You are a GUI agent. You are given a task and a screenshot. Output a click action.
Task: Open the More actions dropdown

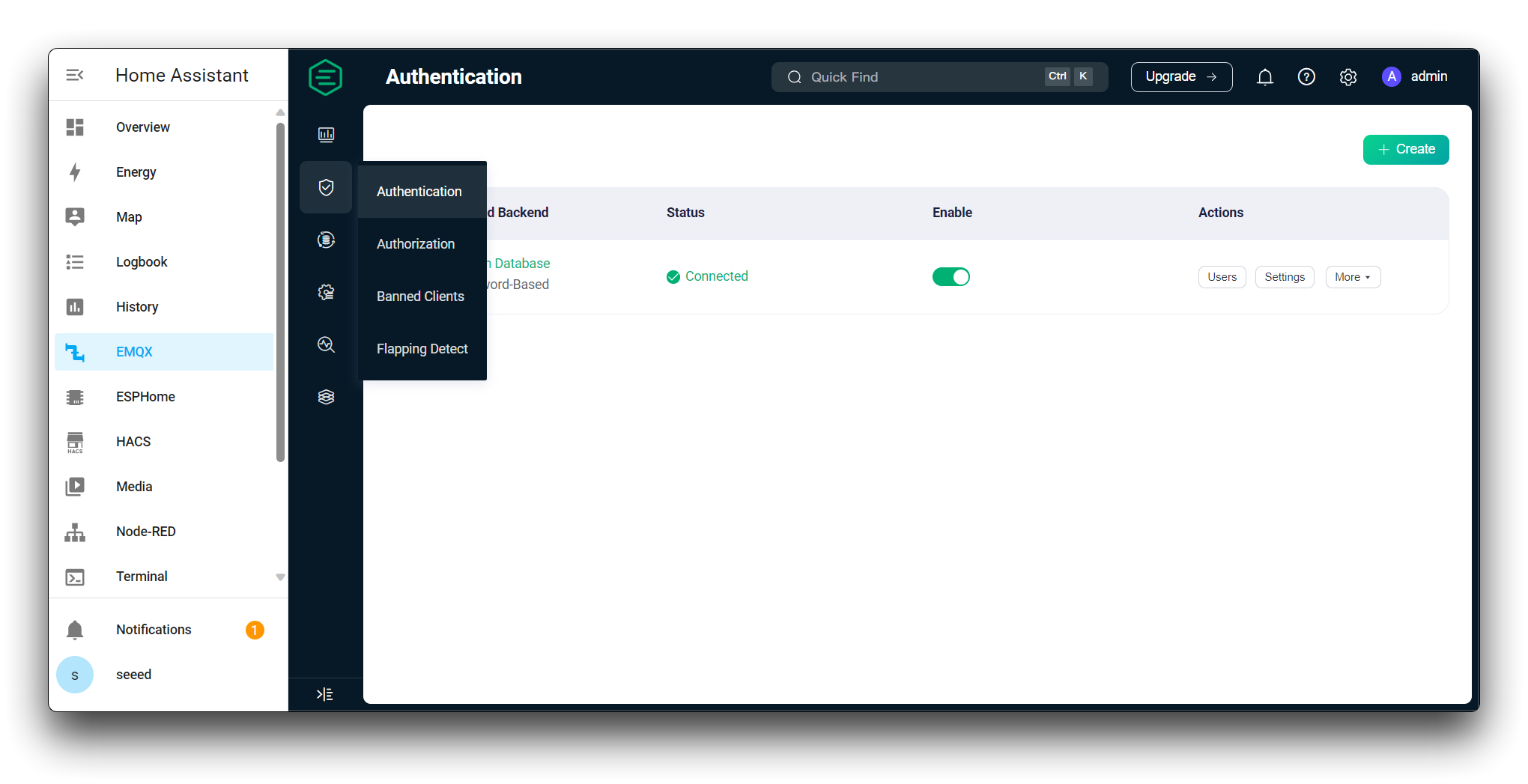click(1353, 277)
